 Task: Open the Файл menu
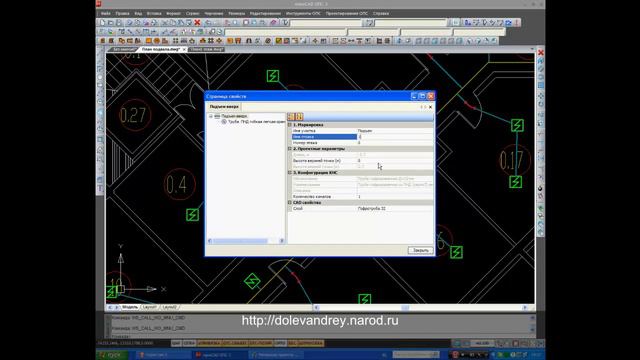(x=105, y=13)
